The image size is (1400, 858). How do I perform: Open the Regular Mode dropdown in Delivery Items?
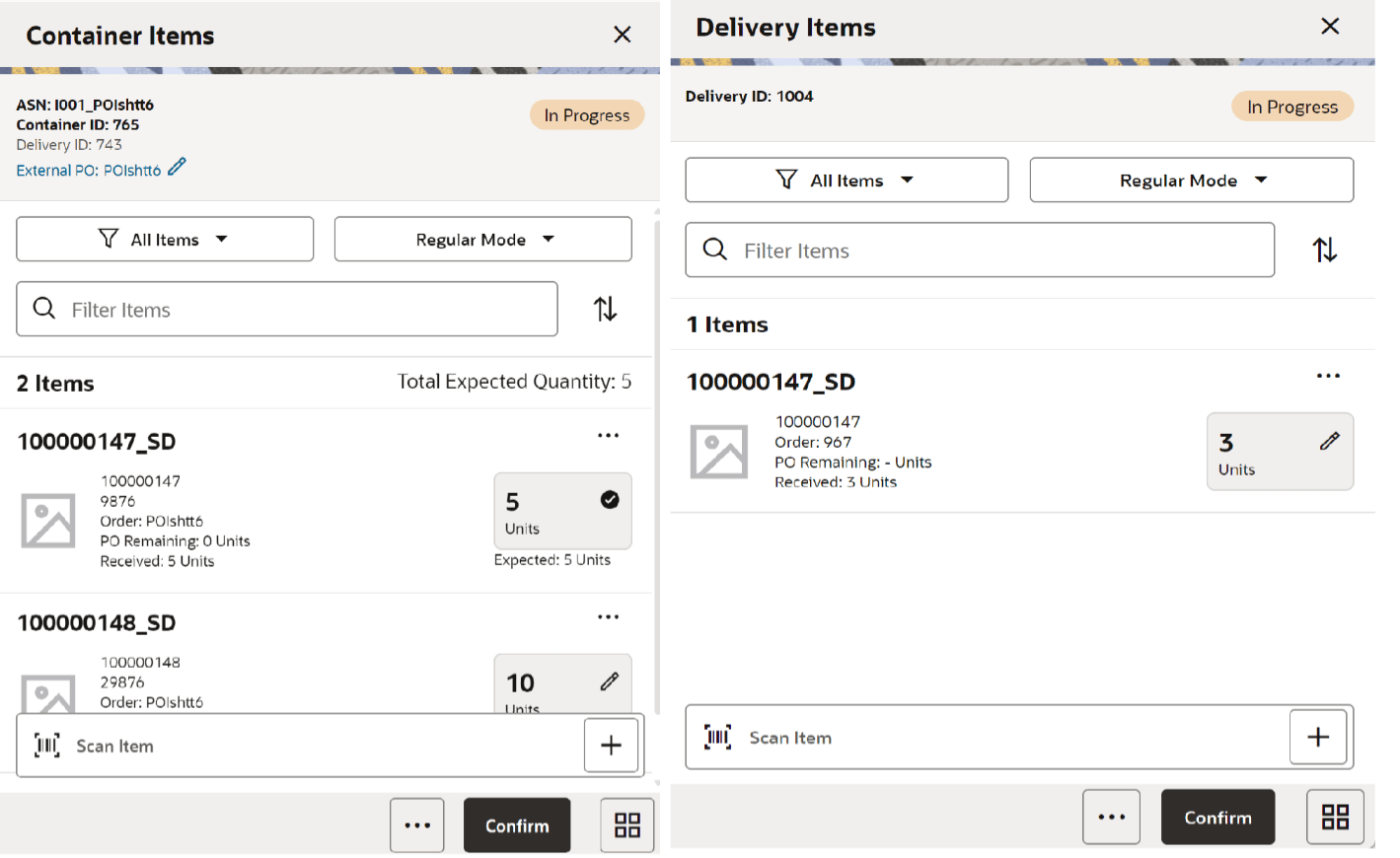[x=1190, y=179]
